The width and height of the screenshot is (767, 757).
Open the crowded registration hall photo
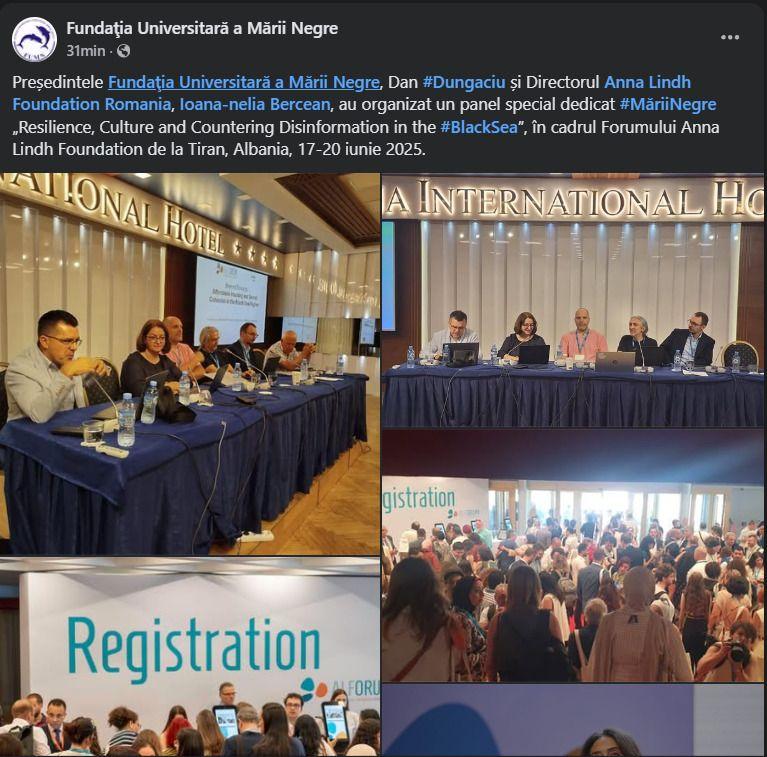(573, 556)
